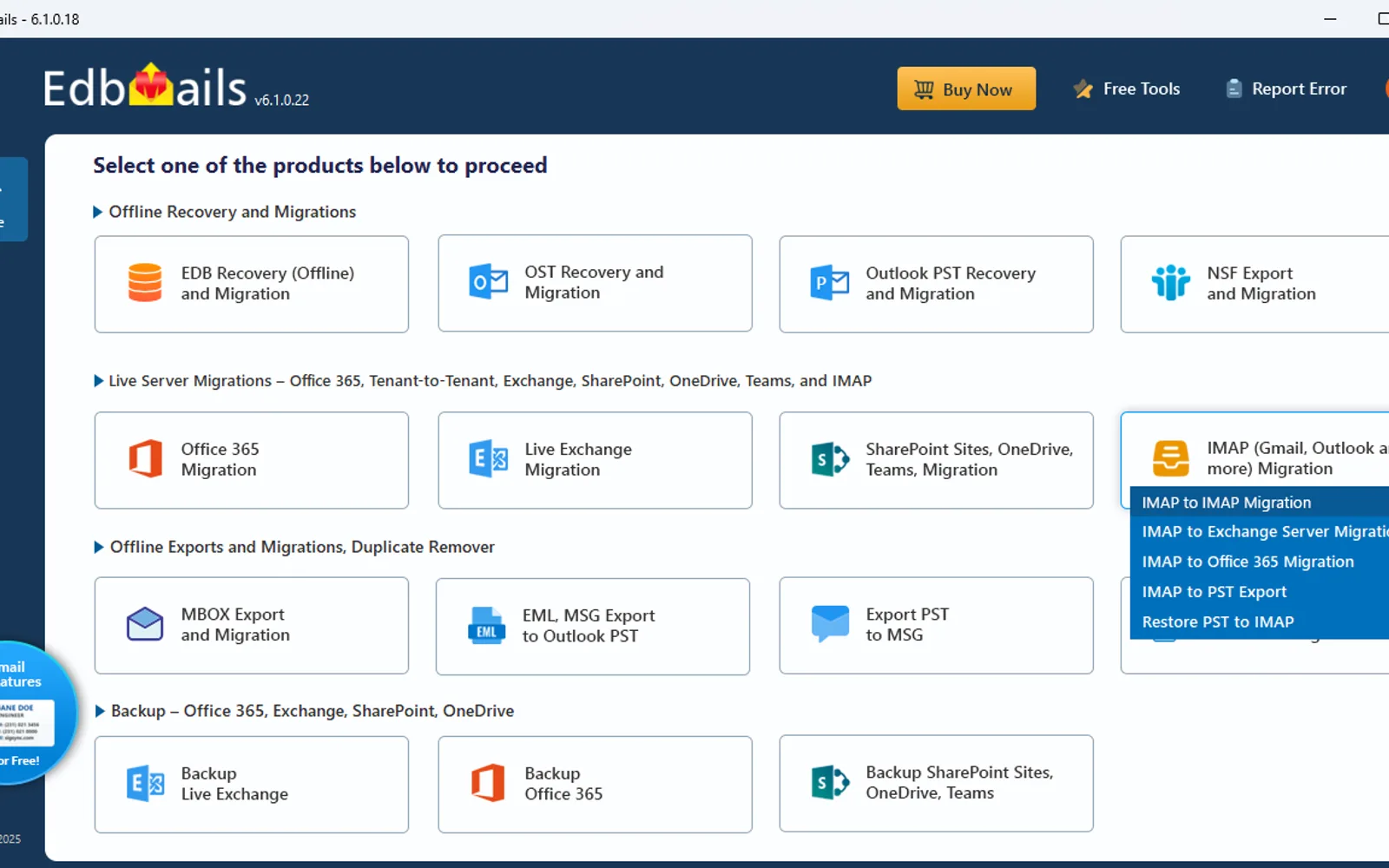The image size is (1389, 868).
Task: Open EML, MSG Export to Outlook PST
Action: 593,626
